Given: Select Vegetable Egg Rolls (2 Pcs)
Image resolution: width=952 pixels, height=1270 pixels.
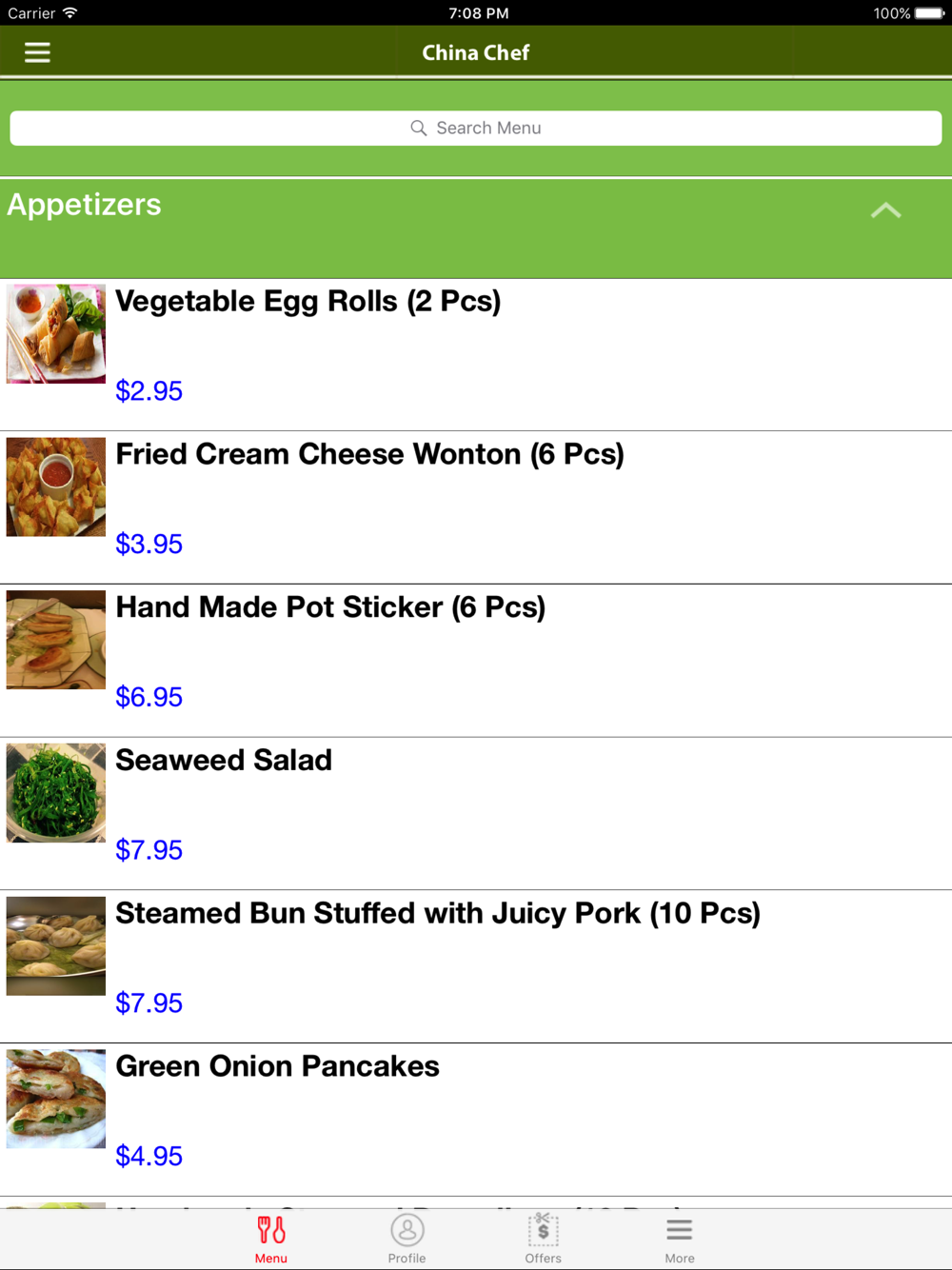Looking at the screenshot, I should [476, 355].
